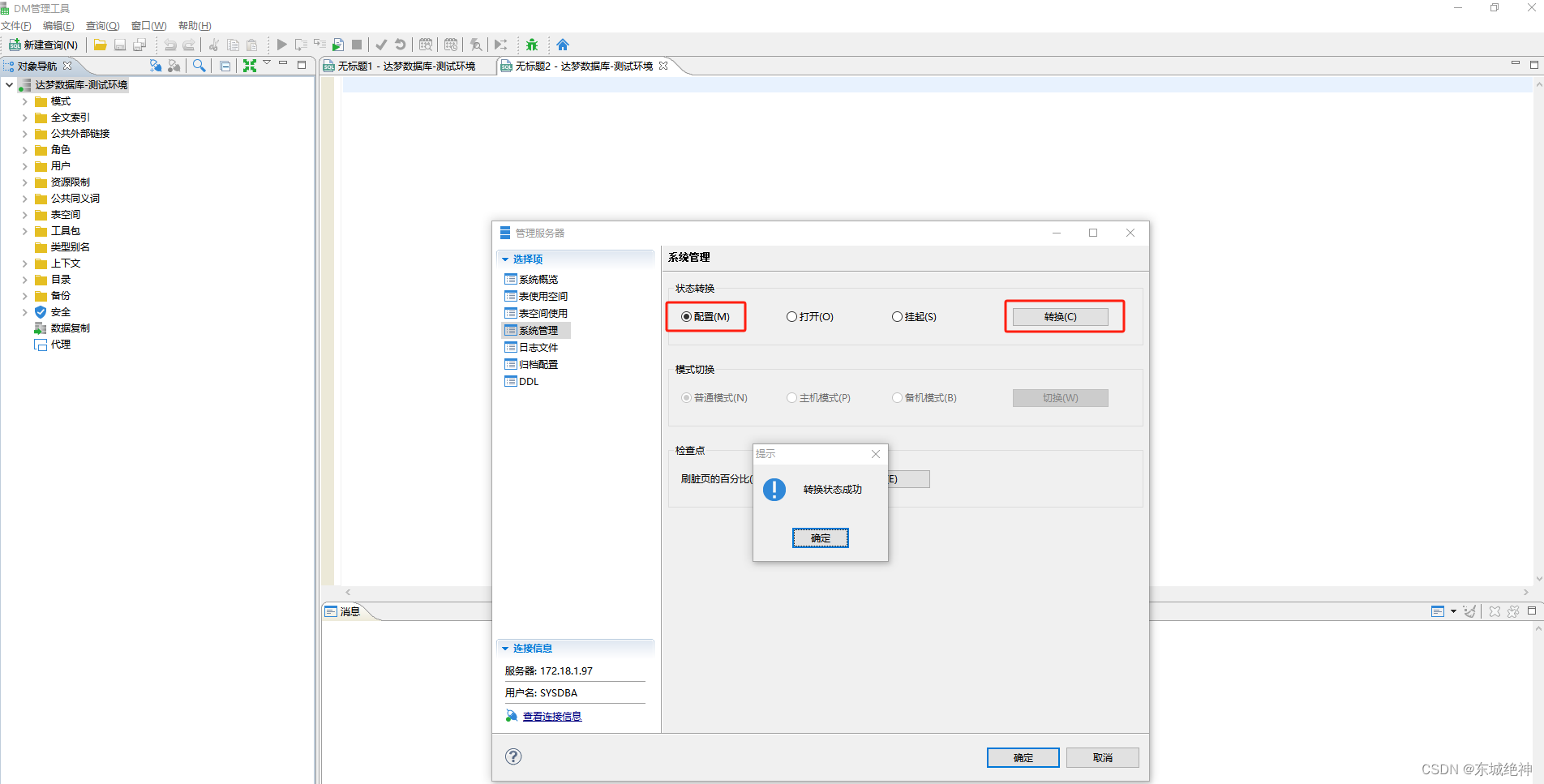This screenshot has height=784, width=1544.
Task: Click the collapse all icon in object navigator
Action: point(225,66)
